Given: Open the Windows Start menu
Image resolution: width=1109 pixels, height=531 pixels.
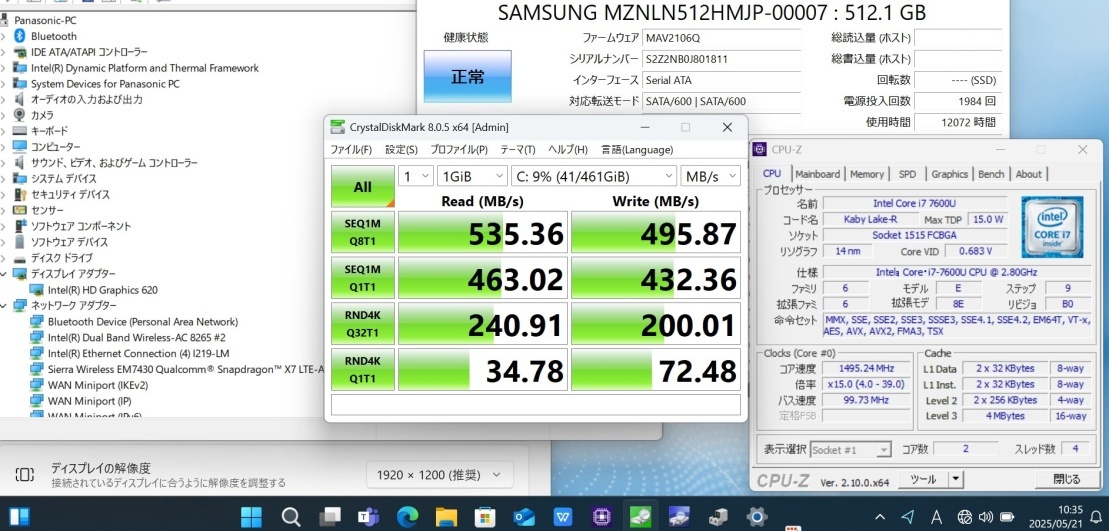Looking at the screenshot, I should pos(250,516).
